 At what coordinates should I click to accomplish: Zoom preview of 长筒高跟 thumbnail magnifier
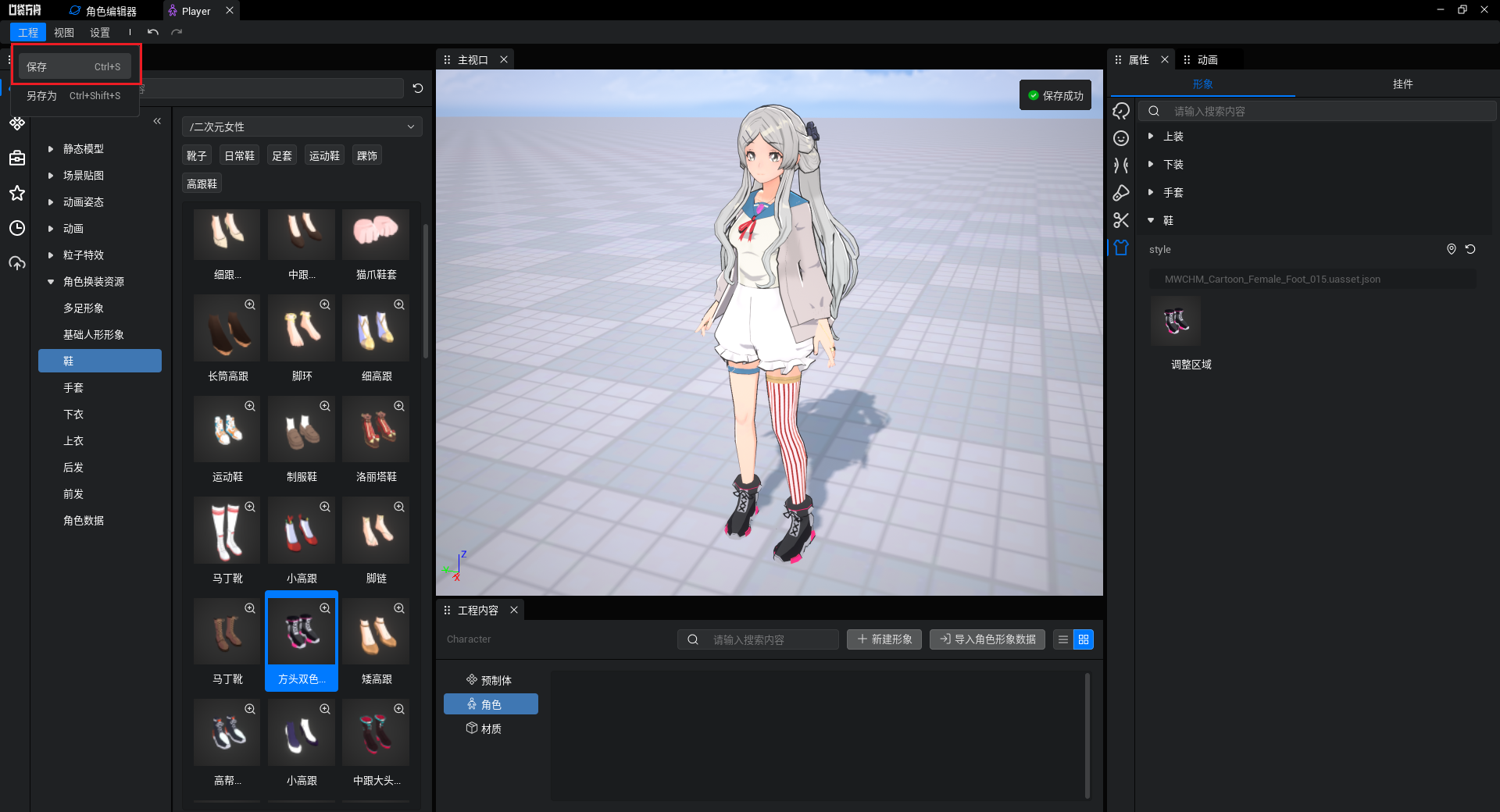(x=250, y=304)
